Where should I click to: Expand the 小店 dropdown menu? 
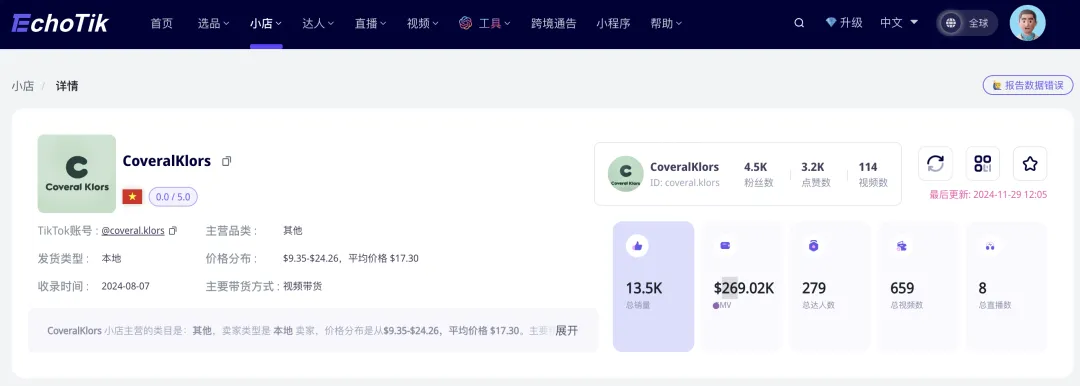pos(266,23)
